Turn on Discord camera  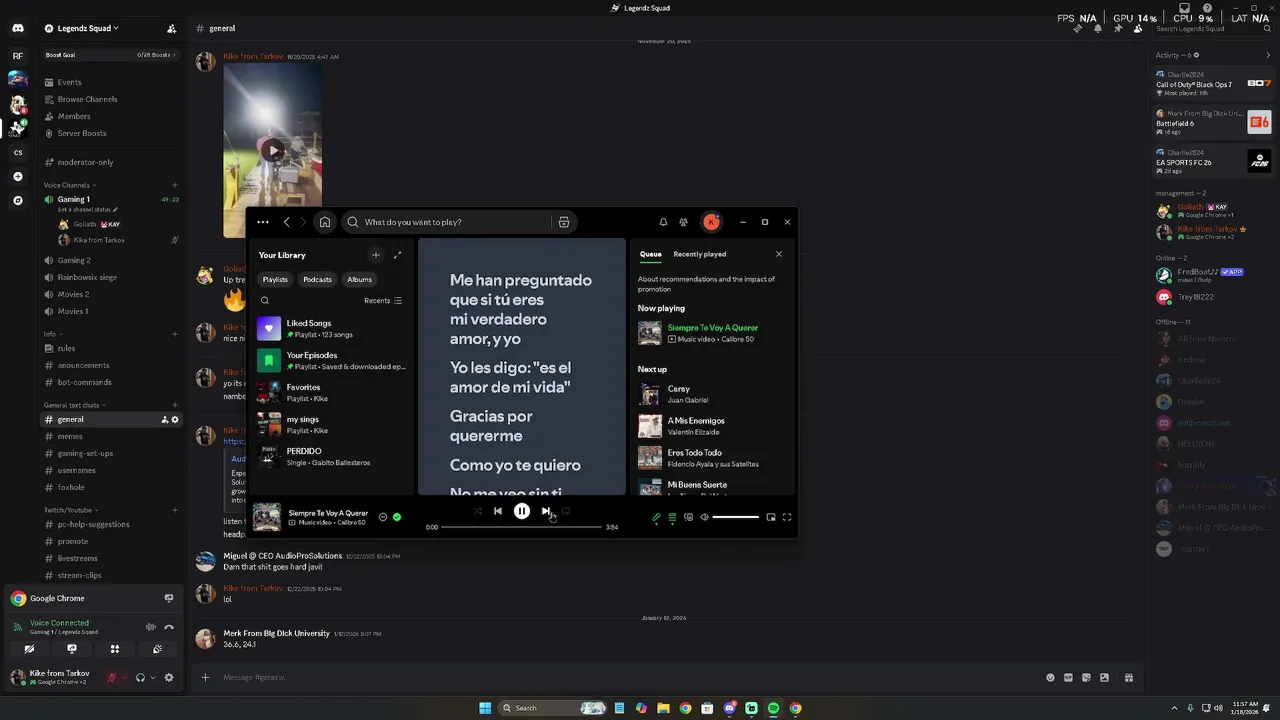29,649
